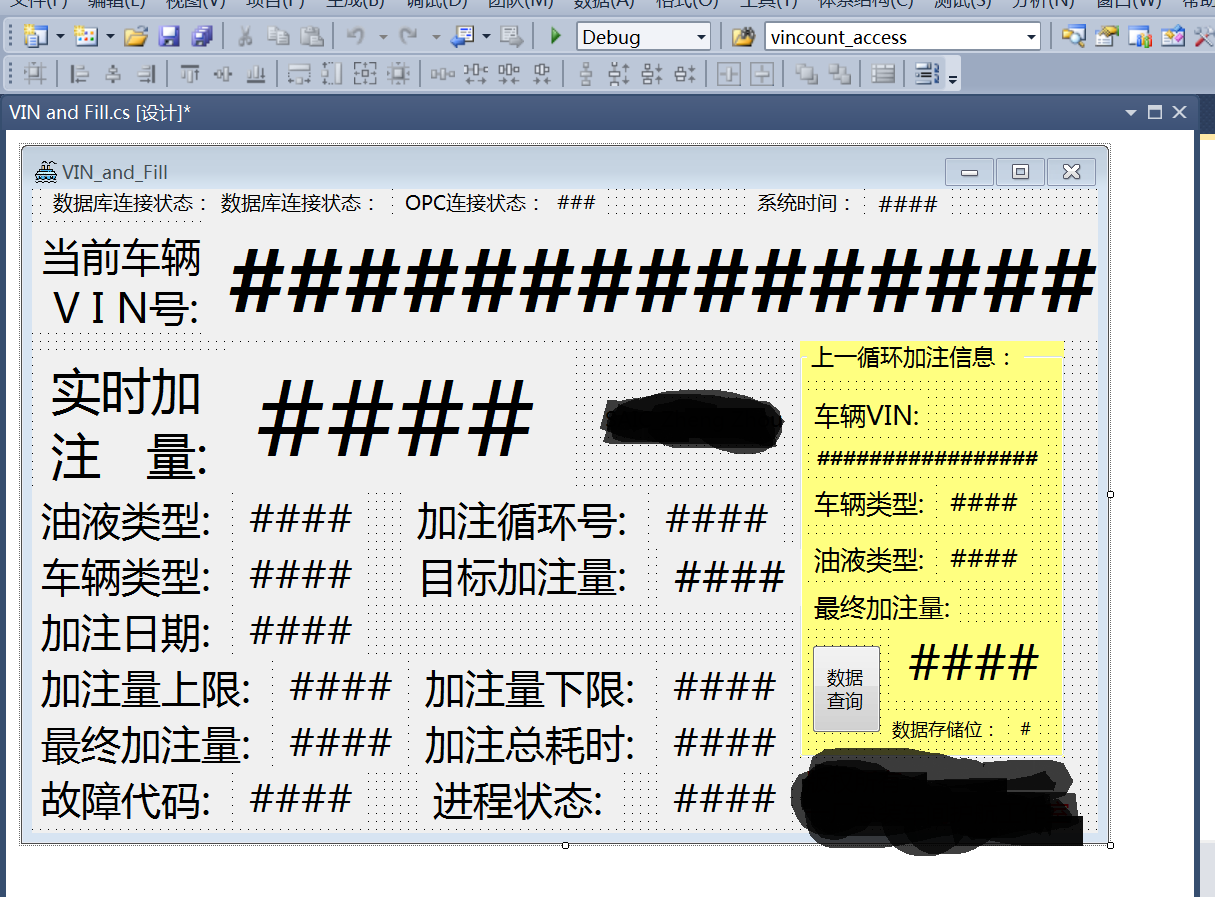Click the New Project toolbar icon

pos(36,38)
